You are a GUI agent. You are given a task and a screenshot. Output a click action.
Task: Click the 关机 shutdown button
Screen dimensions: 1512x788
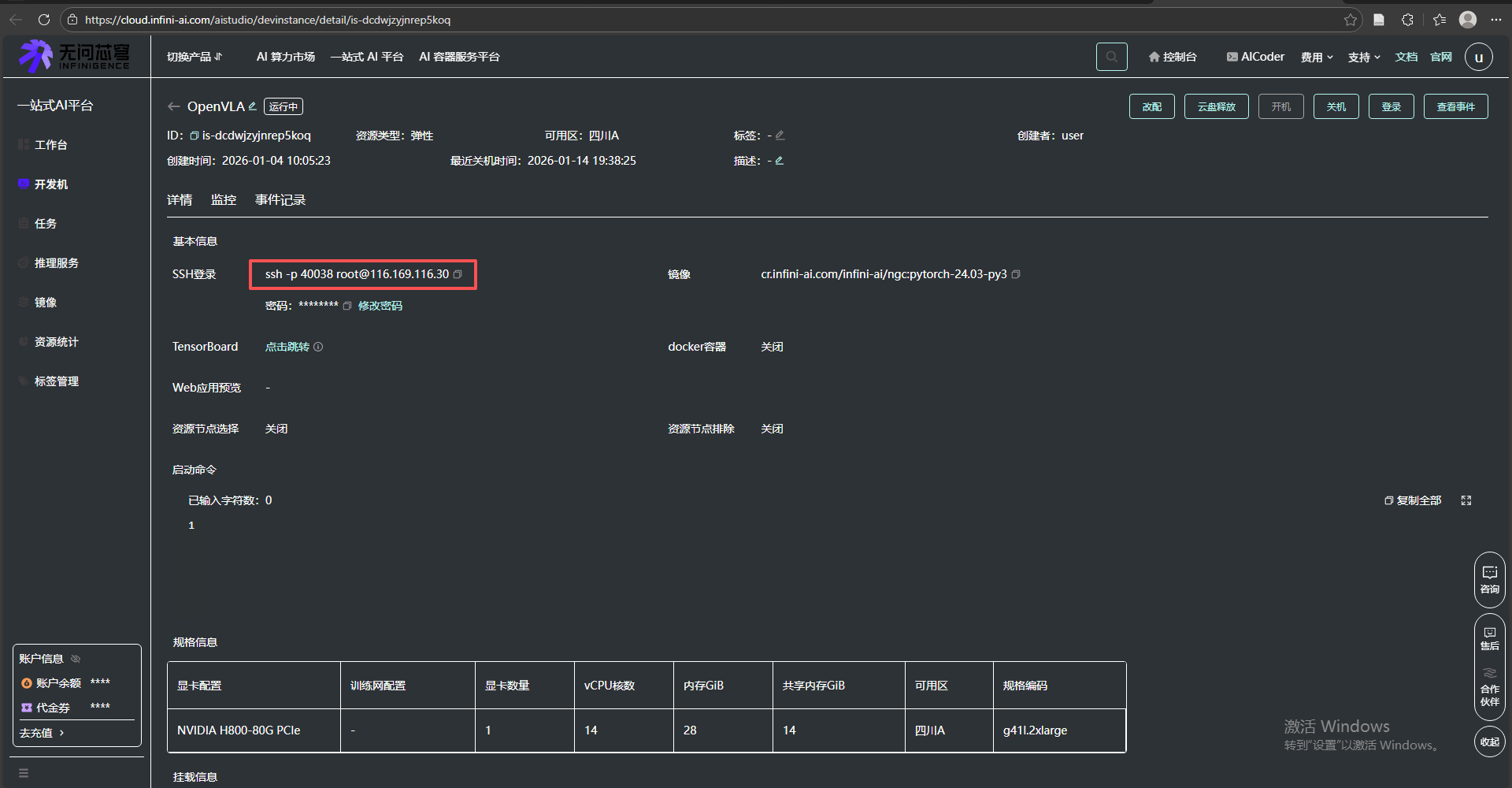(x=1336, y=106)
